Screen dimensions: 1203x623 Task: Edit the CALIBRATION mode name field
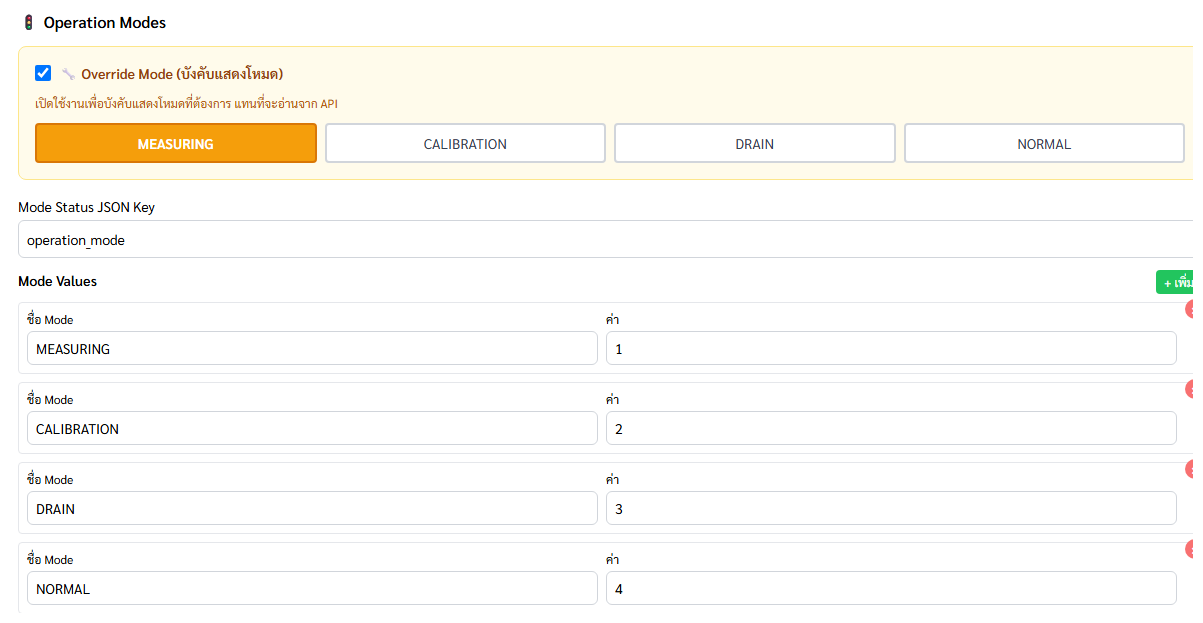tap(312, 428)
